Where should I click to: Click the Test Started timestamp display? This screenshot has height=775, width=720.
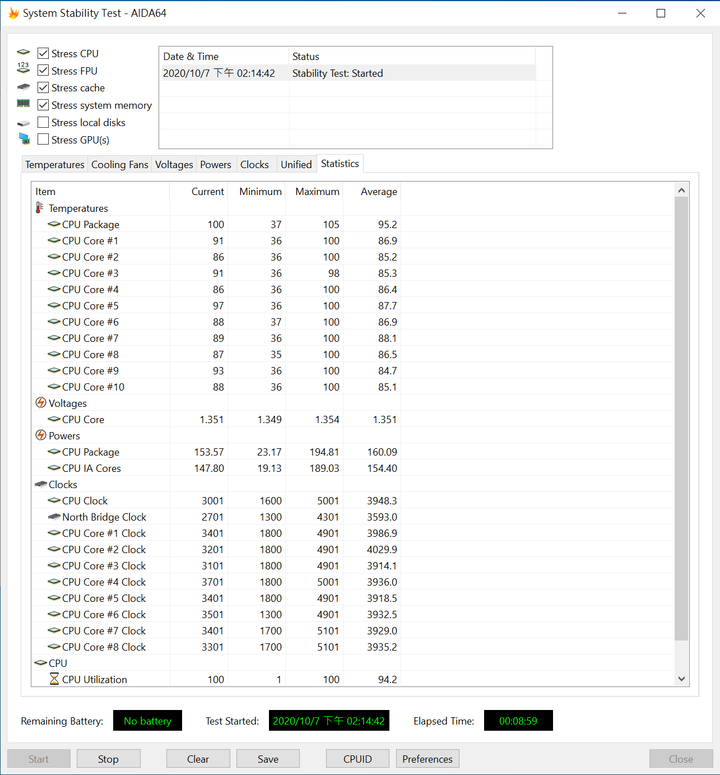(x=329, y=721)
